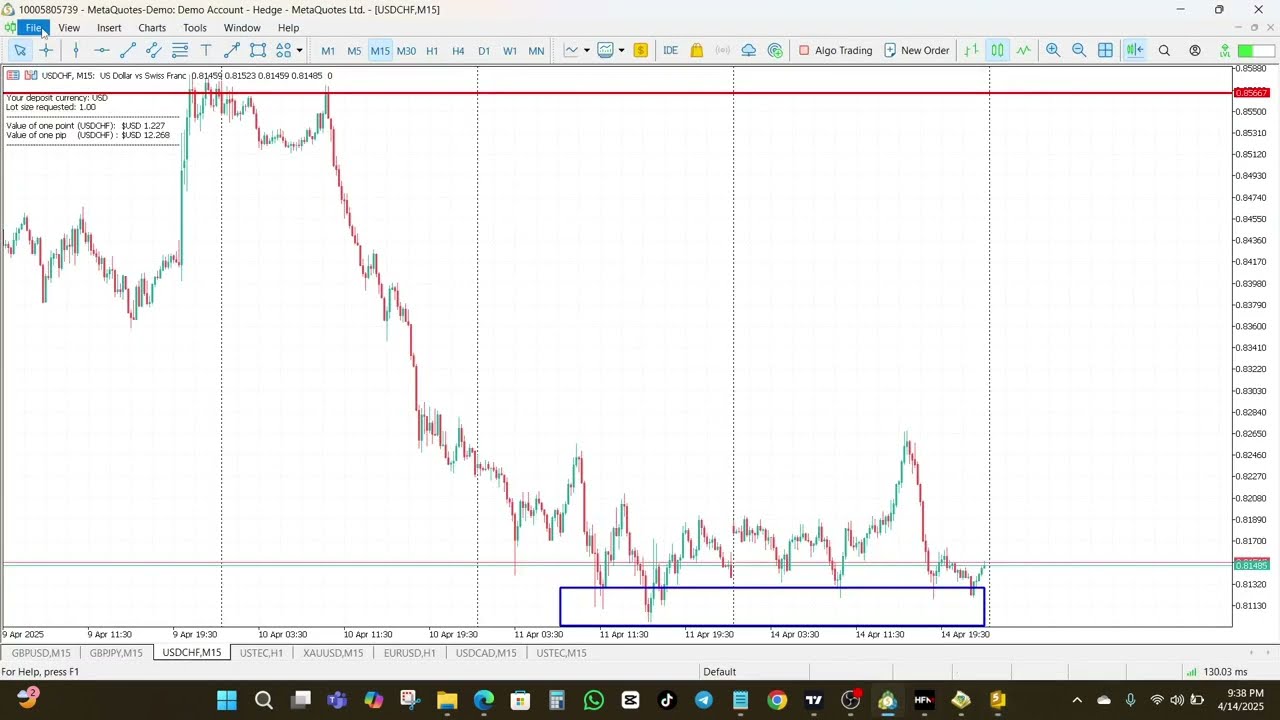Switch chart to bar chart view
This screenshot has width=1280, height=720.
971,50
